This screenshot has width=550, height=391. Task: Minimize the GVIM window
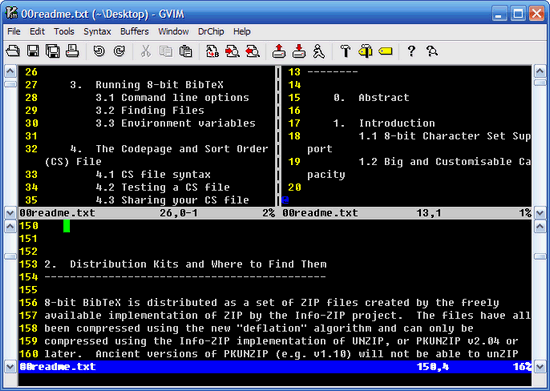pos(499,14)
